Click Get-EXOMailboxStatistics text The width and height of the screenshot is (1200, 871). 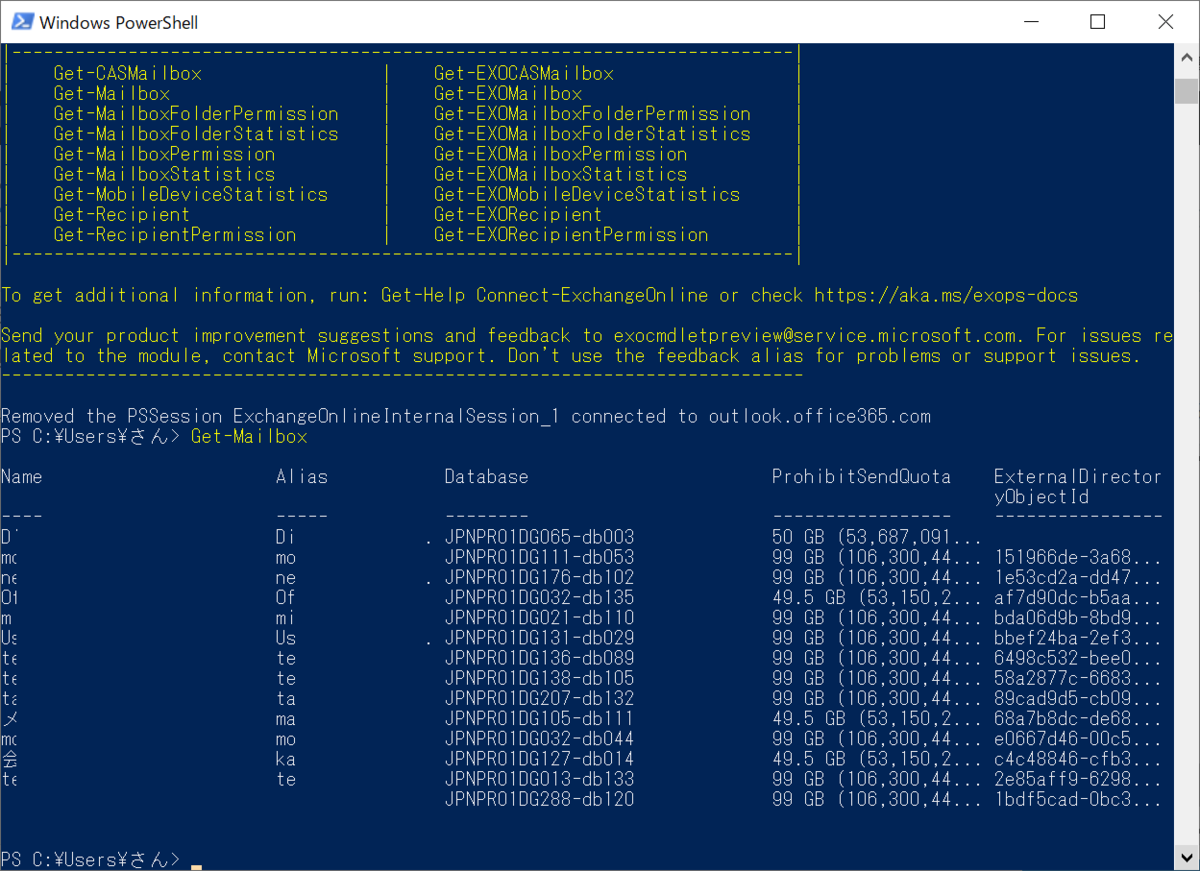(561, 174)
